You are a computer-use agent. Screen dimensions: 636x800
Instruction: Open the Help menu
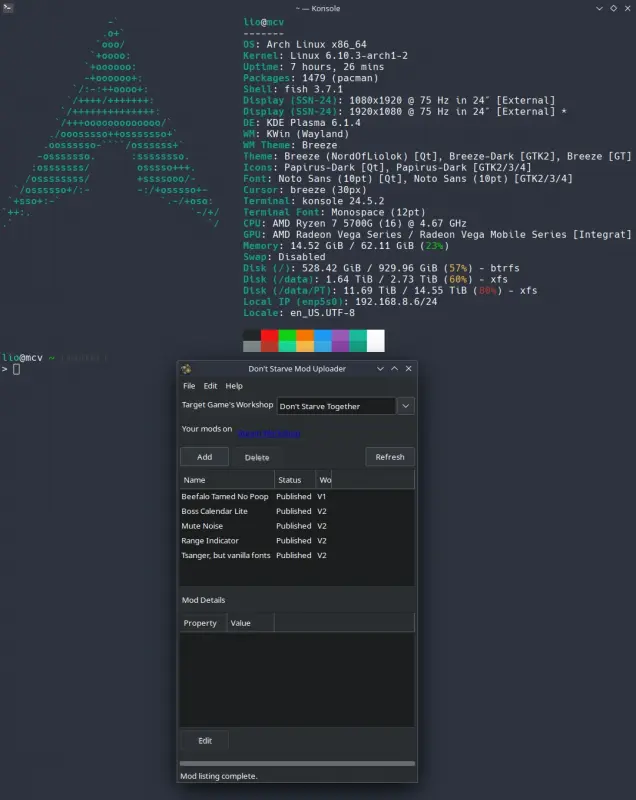[x=234, y=386]
